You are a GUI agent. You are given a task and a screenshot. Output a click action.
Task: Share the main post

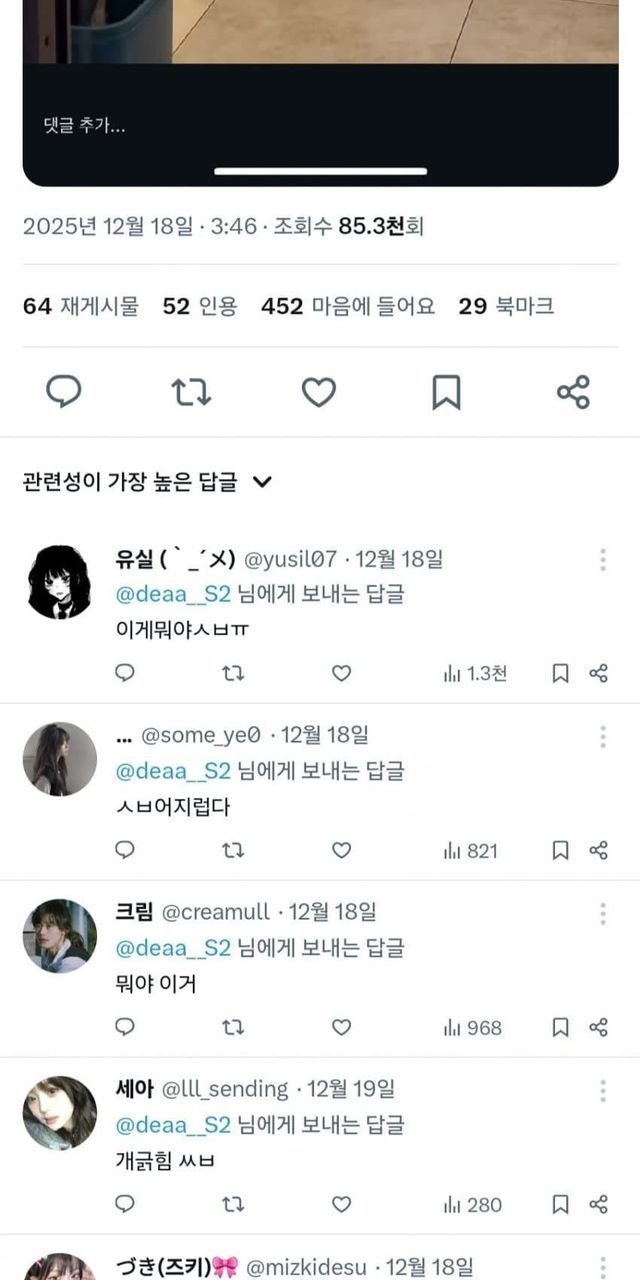(573, 392)
